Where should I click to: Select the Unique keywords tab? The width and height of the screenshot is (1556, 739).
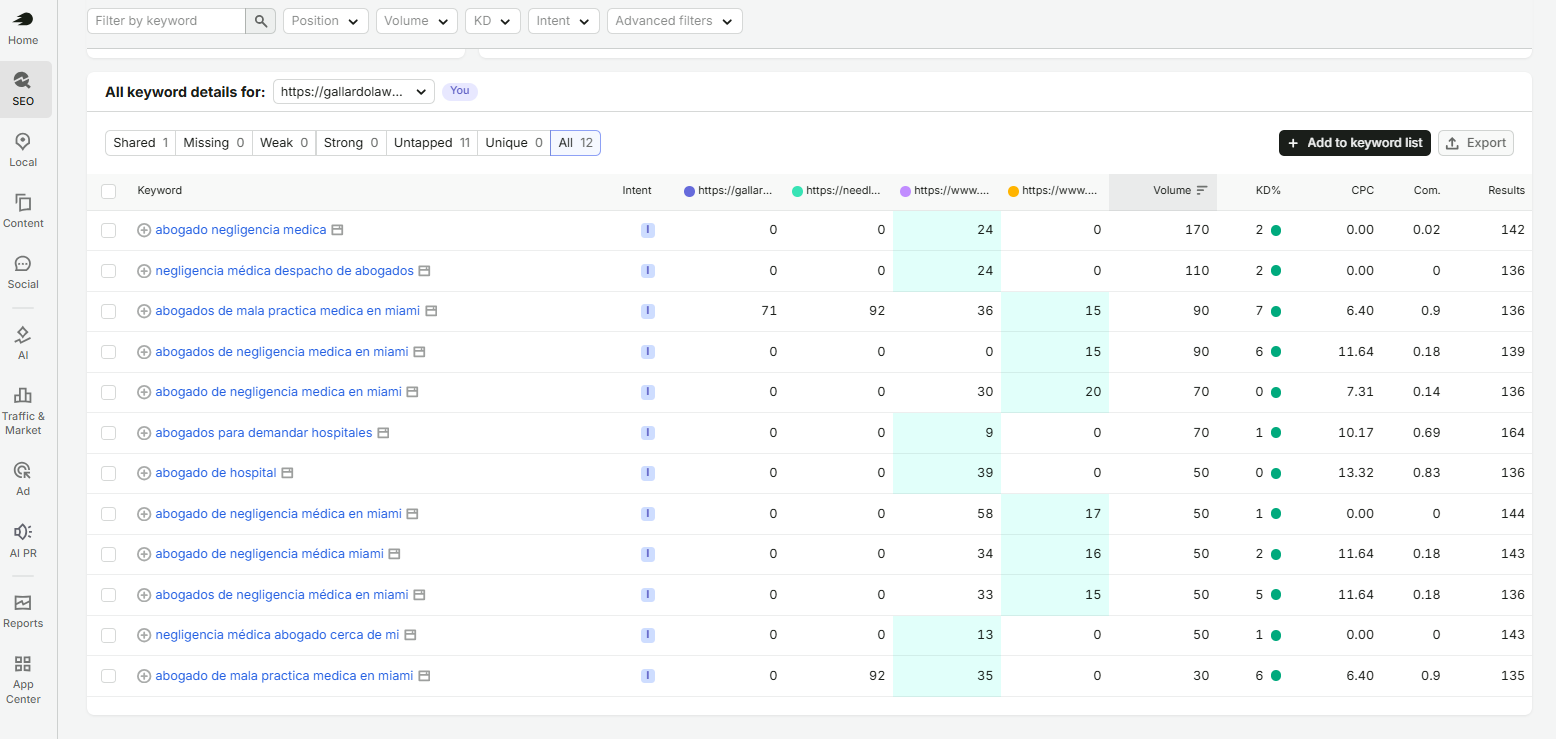(514, 143)
